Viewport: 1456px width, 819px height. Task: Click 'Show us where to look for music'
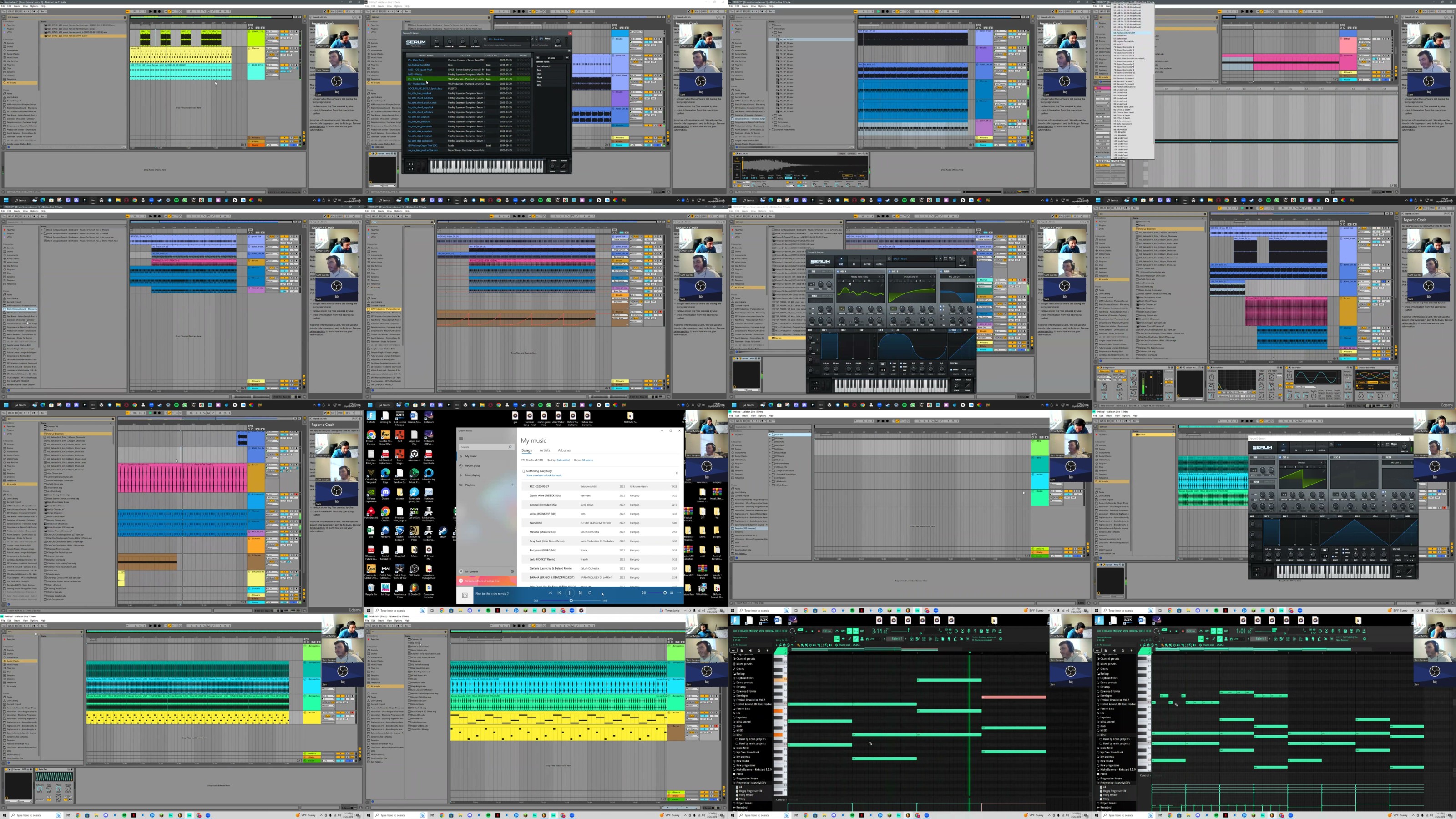coord(544,475)
